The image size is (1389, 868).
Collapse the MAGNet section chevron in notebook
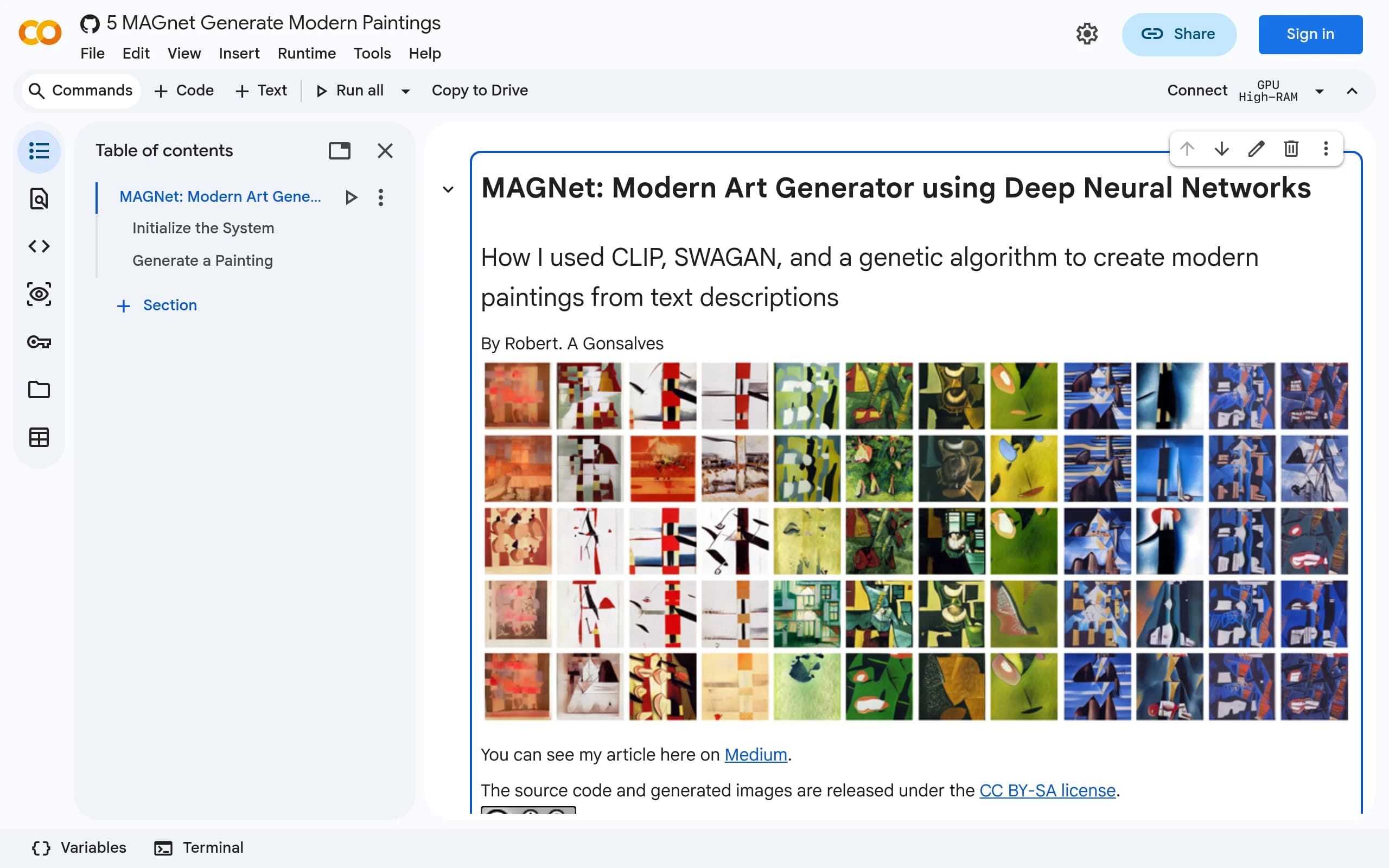[448, 189]
